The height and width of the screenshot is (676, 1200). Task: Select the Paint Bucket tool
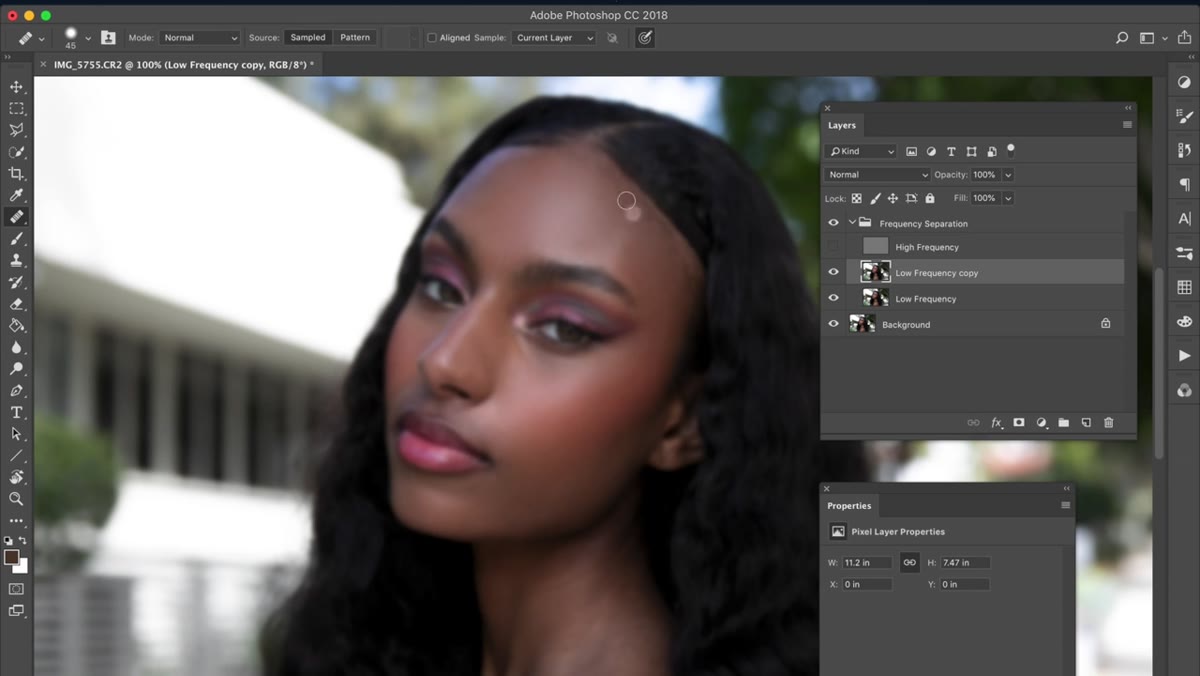(x=16, y=326)
